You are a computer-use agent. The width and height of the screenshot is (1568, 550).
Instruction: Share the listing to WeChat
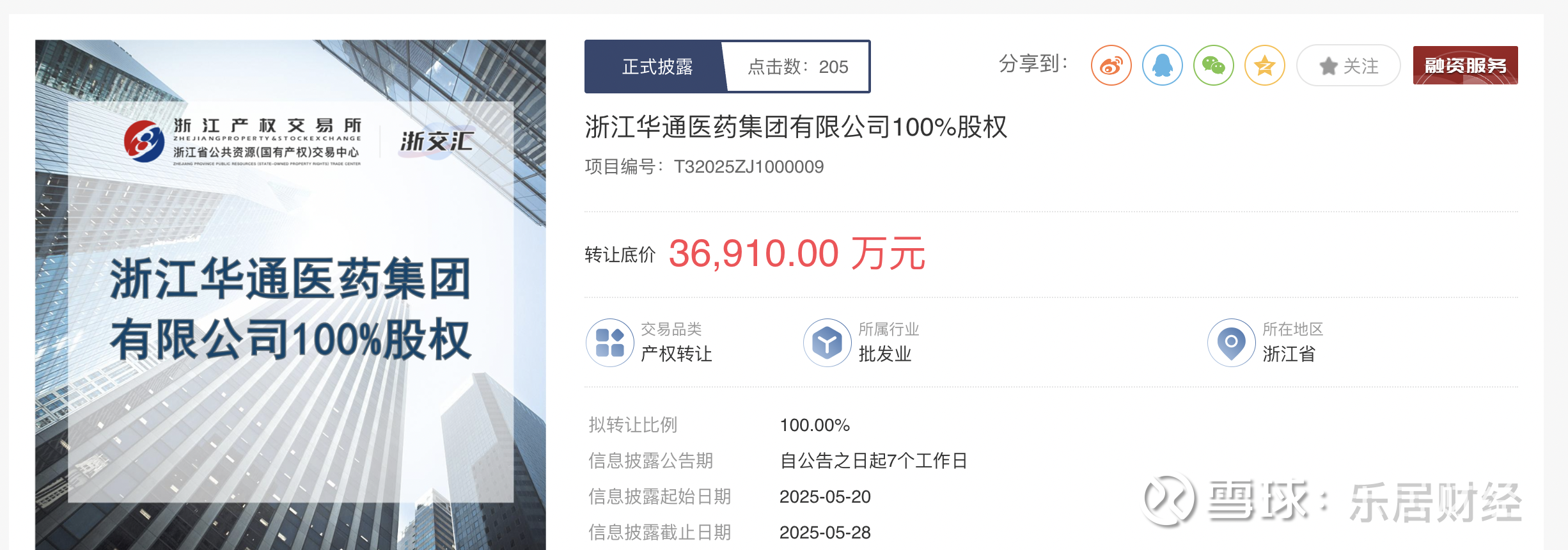[1214, 65]
